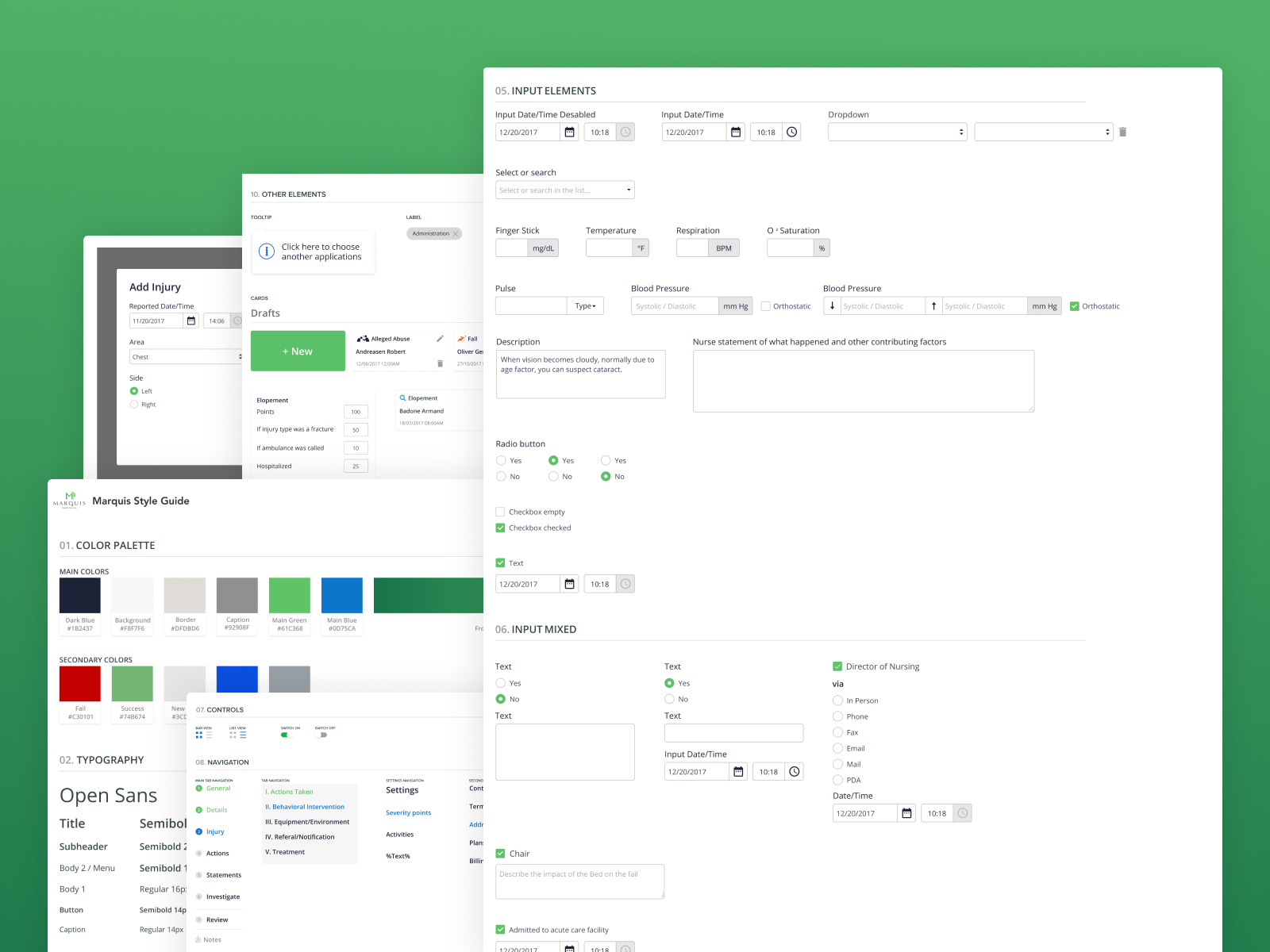Image resolution: width=1270 pixels, height=952 pixels.
Task: Turn off the Switch On toggle
Action: (287, 735)
